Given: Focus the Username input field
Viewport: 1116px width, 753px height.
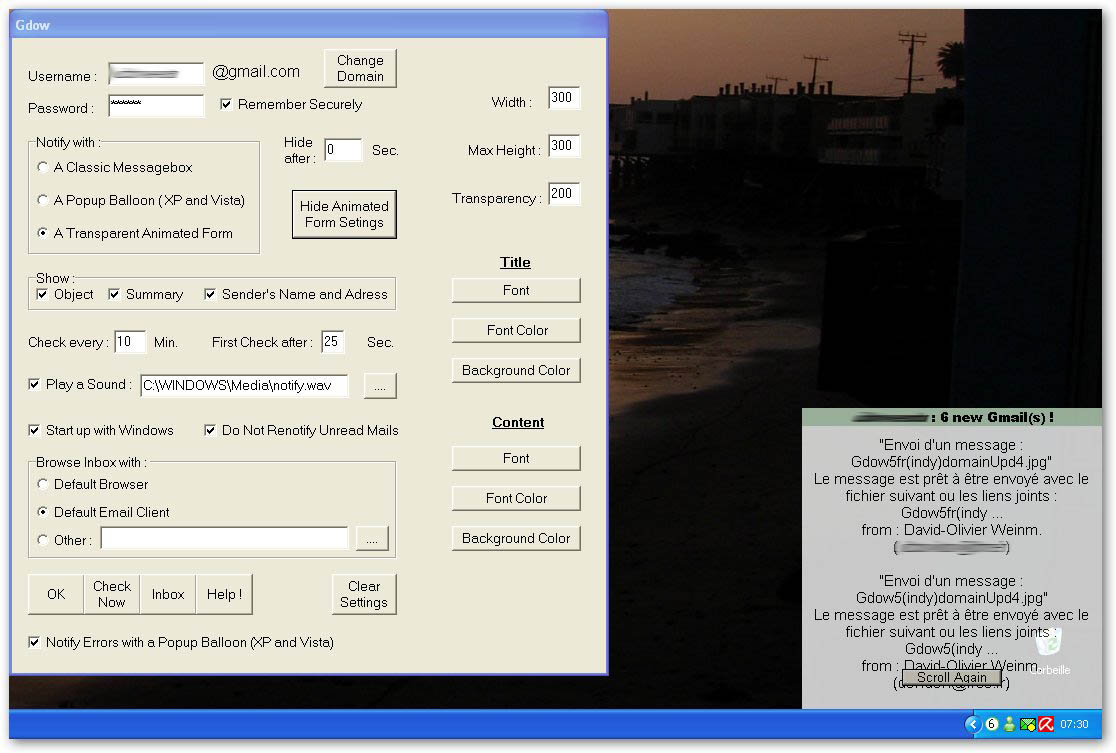Looking at the screenshot, I should coord(156,73).
